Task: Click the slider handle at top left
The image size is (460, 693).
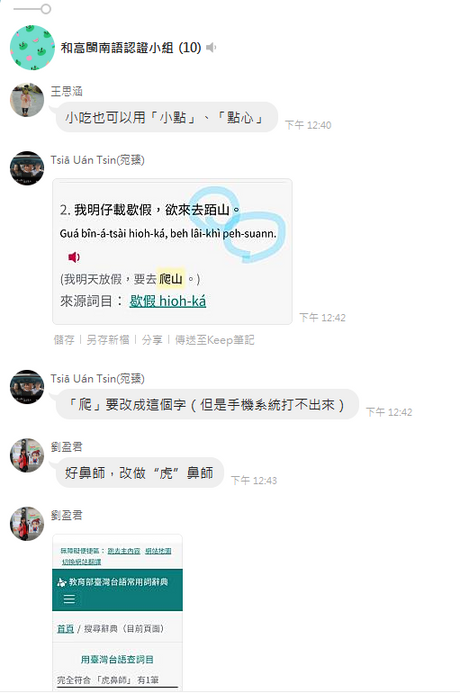Action: click(46, 9)
